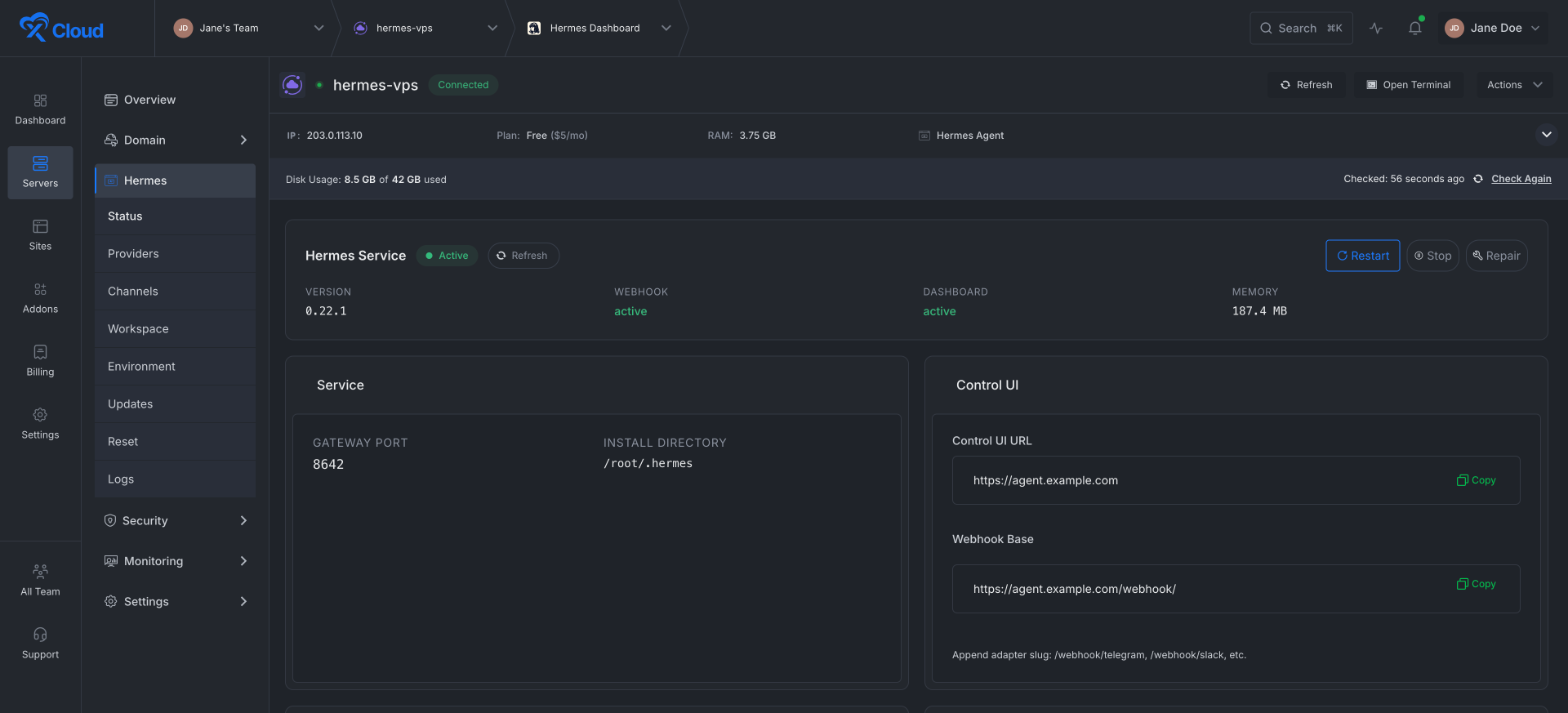
Task: Open the Jane Doe account menu chevron
Action: click(x=1535, y=28)
